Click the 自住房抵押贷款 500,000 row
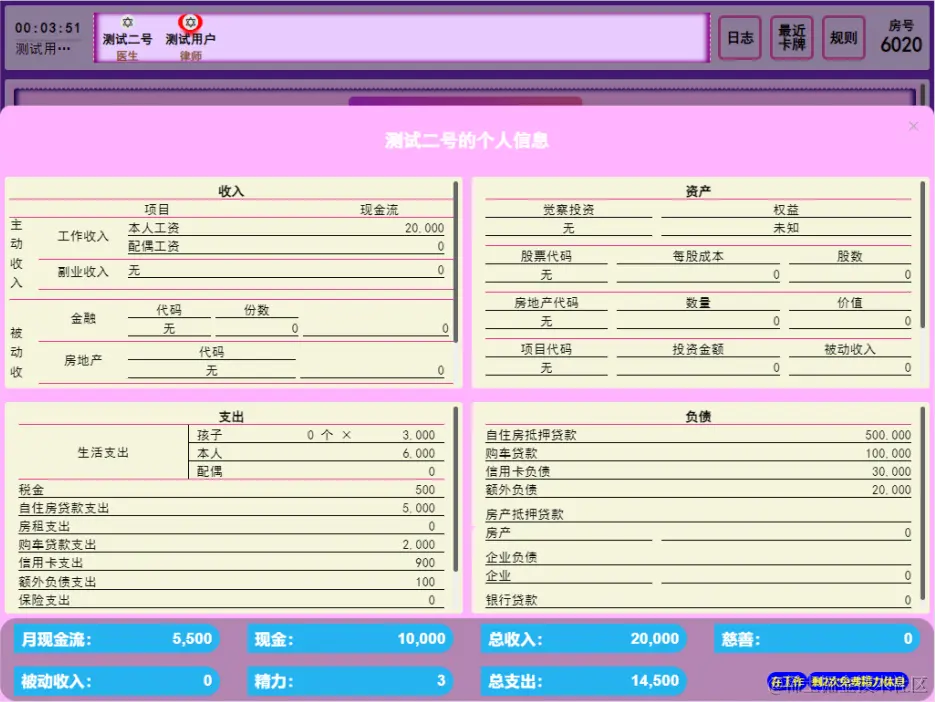Viewport: 935px width, 702px height. coord(698,435)
